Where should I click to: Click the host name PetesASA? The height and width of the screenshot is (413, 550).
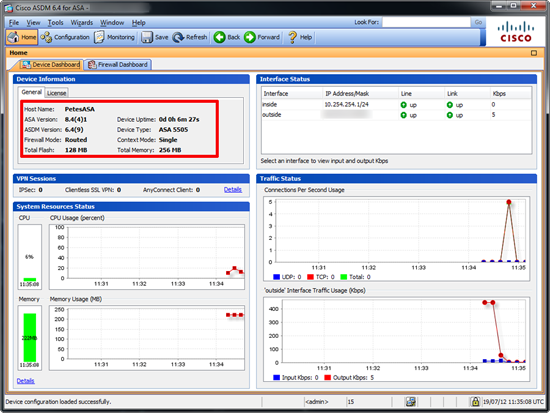pyautogui.click(x=80, y=109)
